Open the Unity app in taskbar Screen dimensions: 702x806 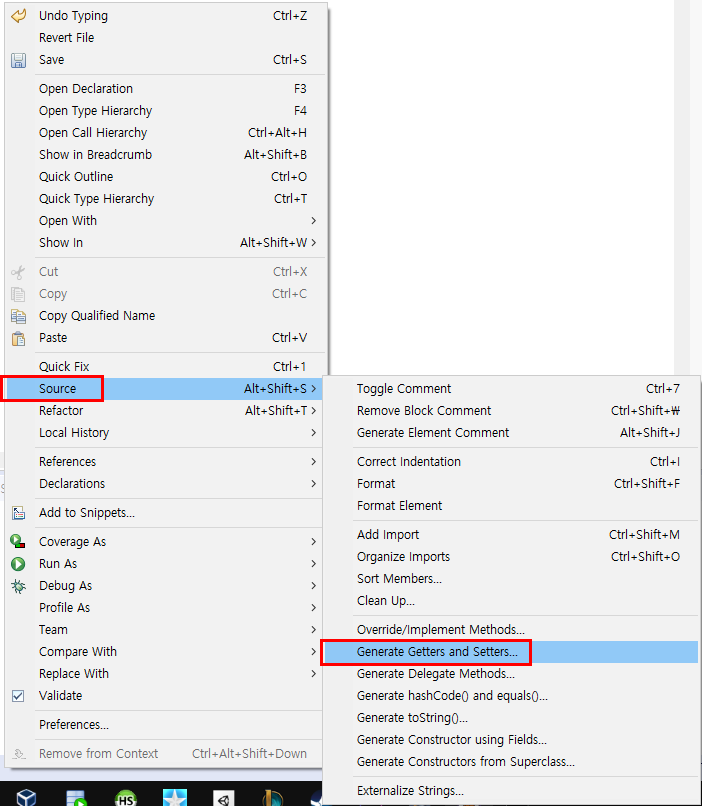[224, 798]
